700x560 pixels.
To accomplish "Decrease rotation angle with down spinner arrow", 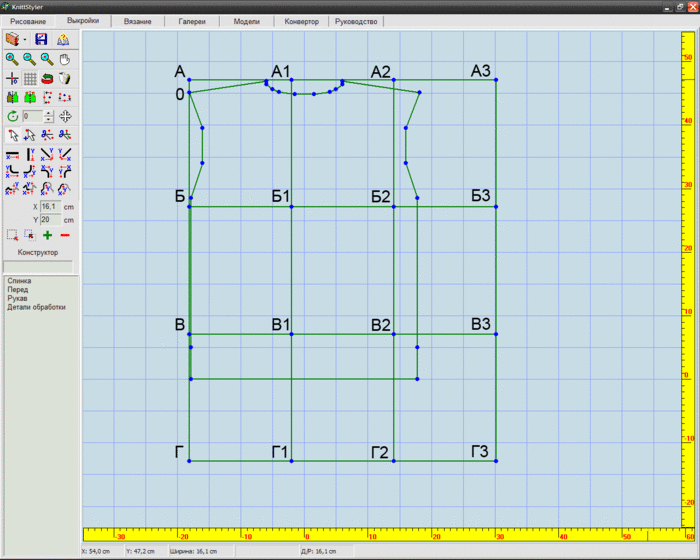I will (49, 120).
